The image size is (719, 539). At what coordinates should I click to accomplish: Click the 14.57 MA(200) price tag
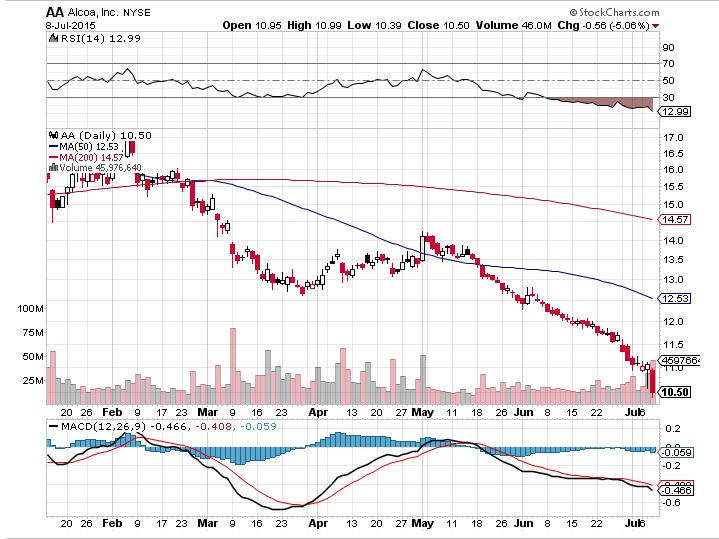tap(674, 219)
